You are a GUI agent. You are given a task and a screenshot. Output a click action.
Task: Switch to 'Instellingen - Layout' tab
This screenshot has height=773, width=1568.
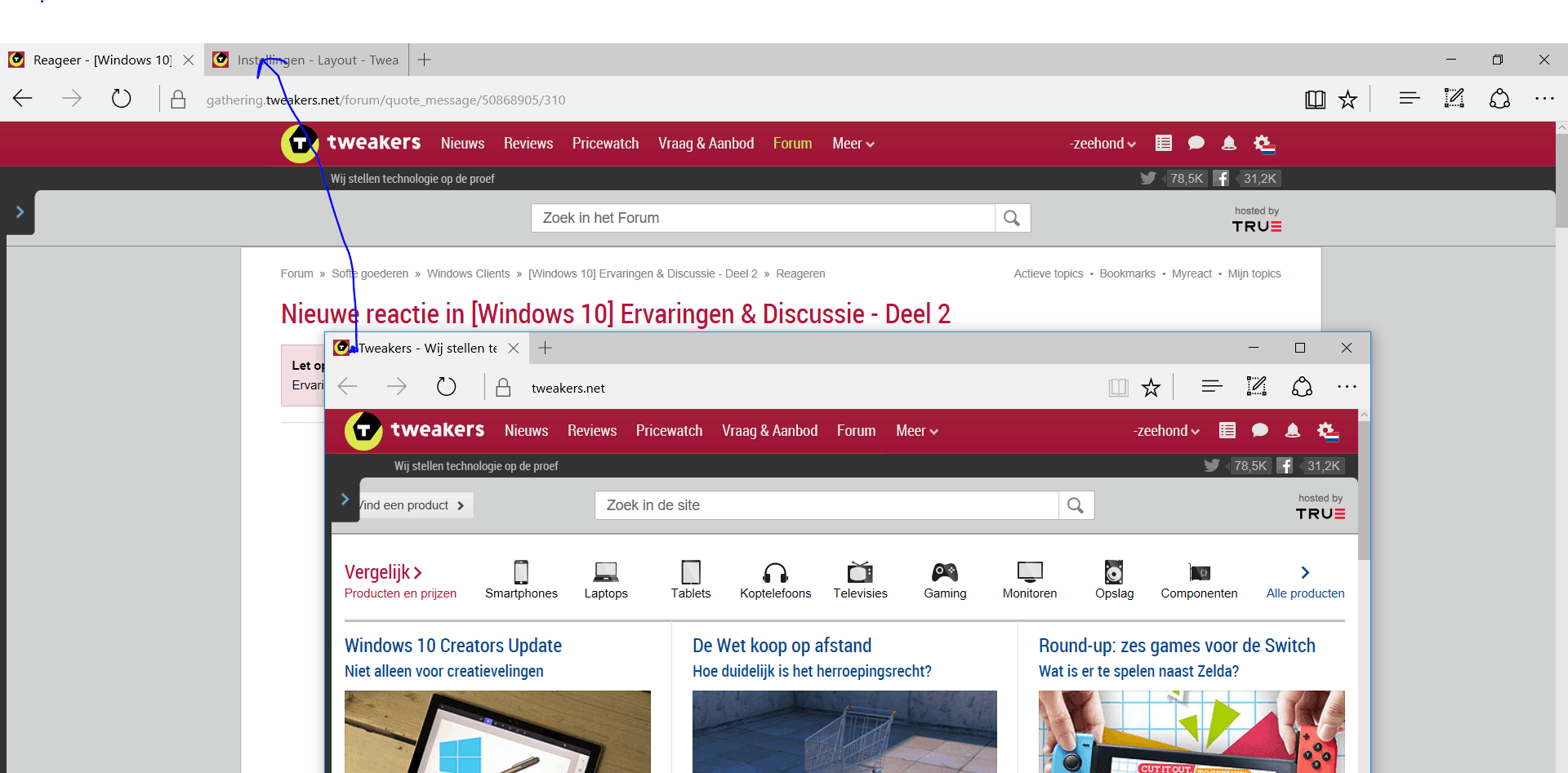pyautogui.click(x=306, y=60)
